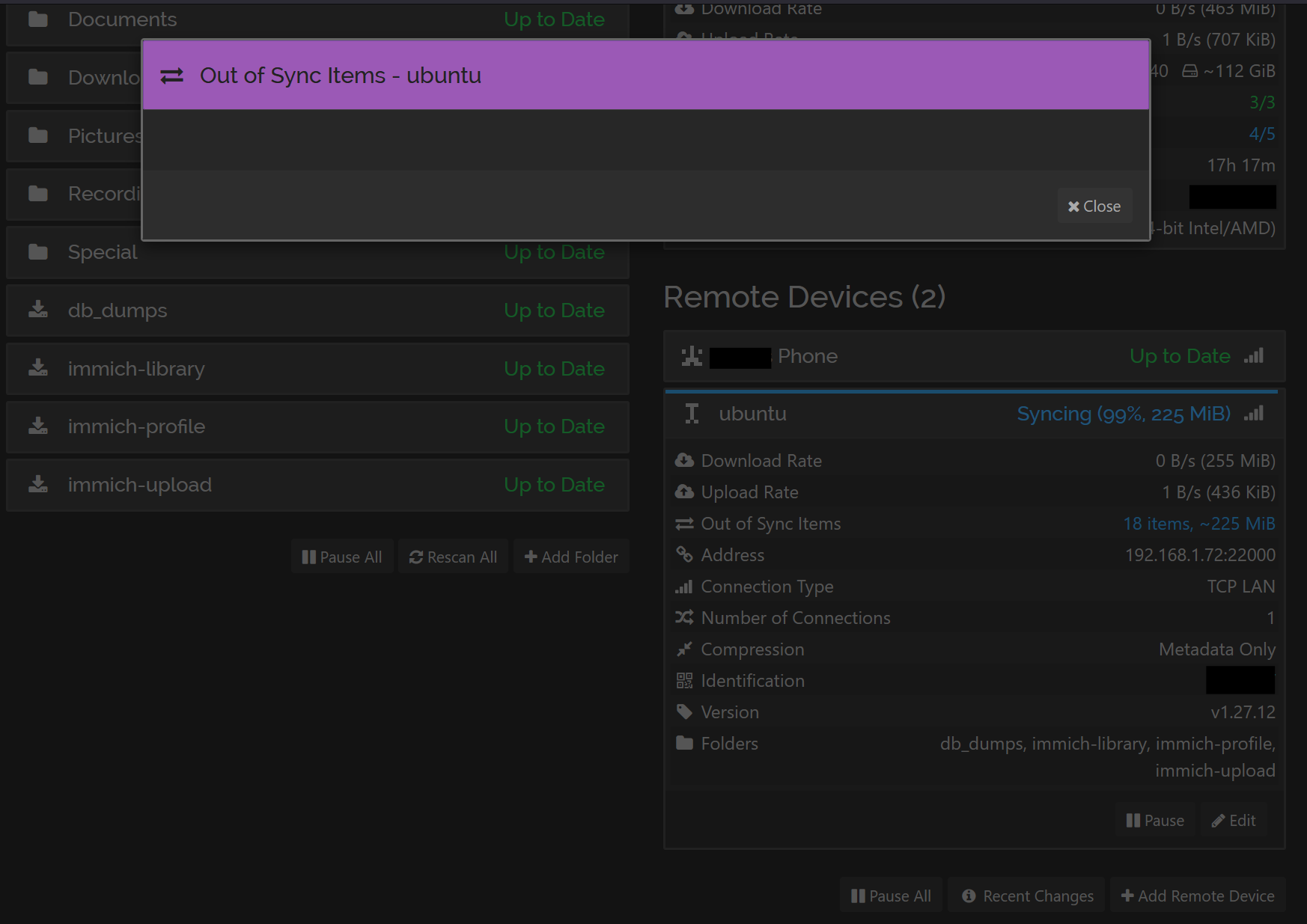1307x924 pixels.
Task: Click Add Remote Device button
Action: (1198, 896)
